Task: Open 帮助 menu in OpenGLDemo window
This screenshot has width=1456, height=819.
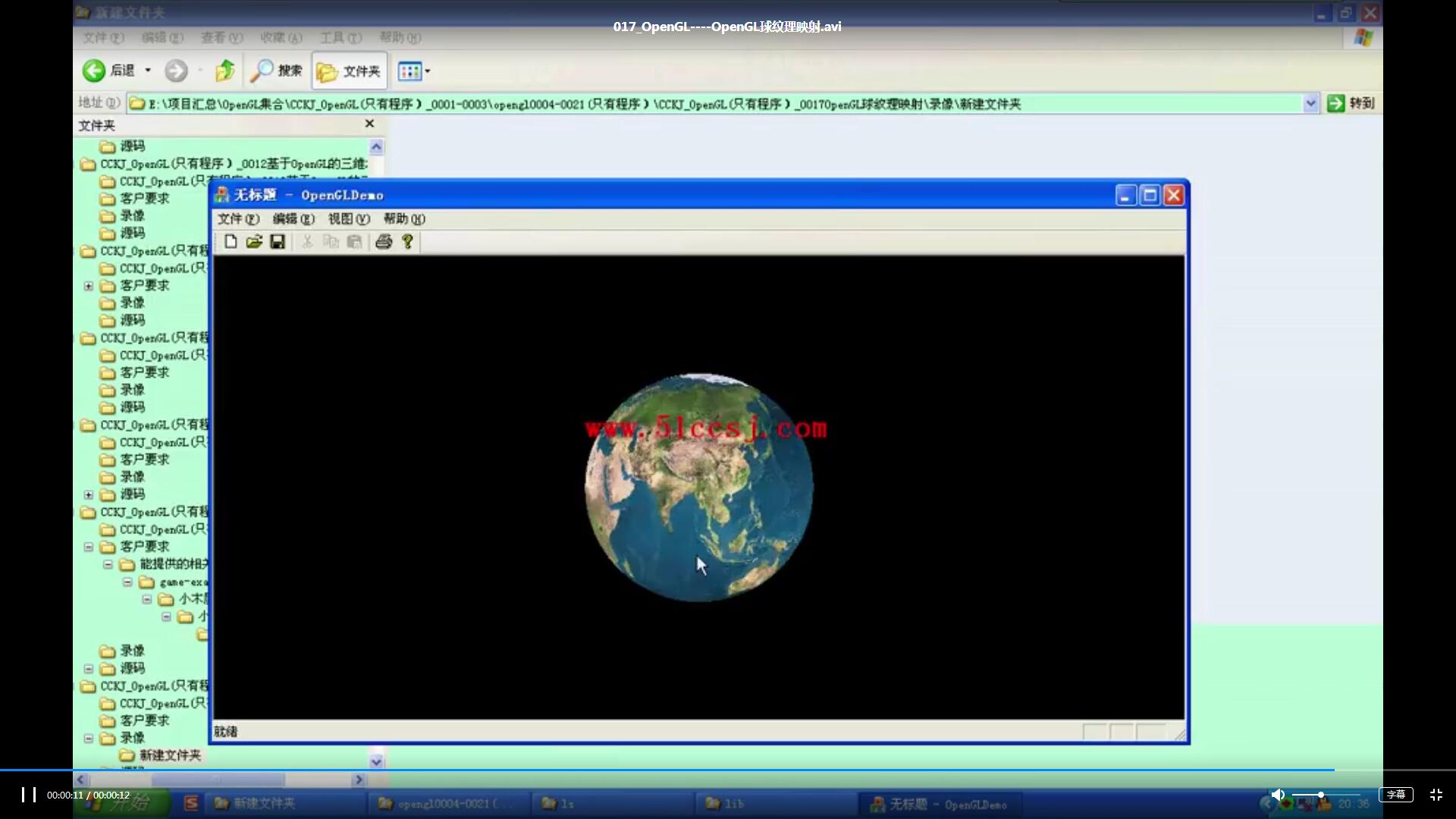Action: 404,219
